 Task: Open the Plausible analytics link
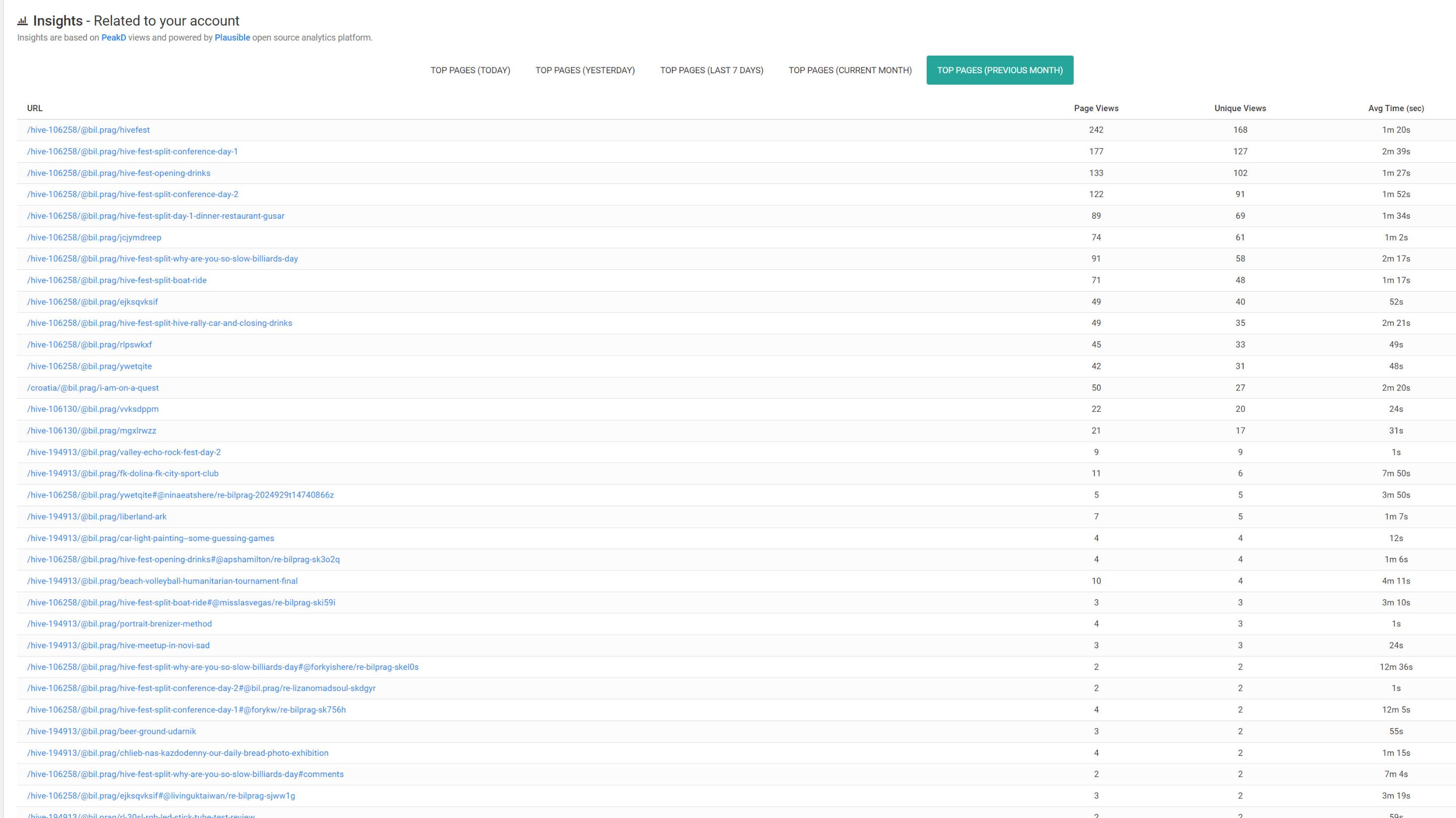point(233,38)
